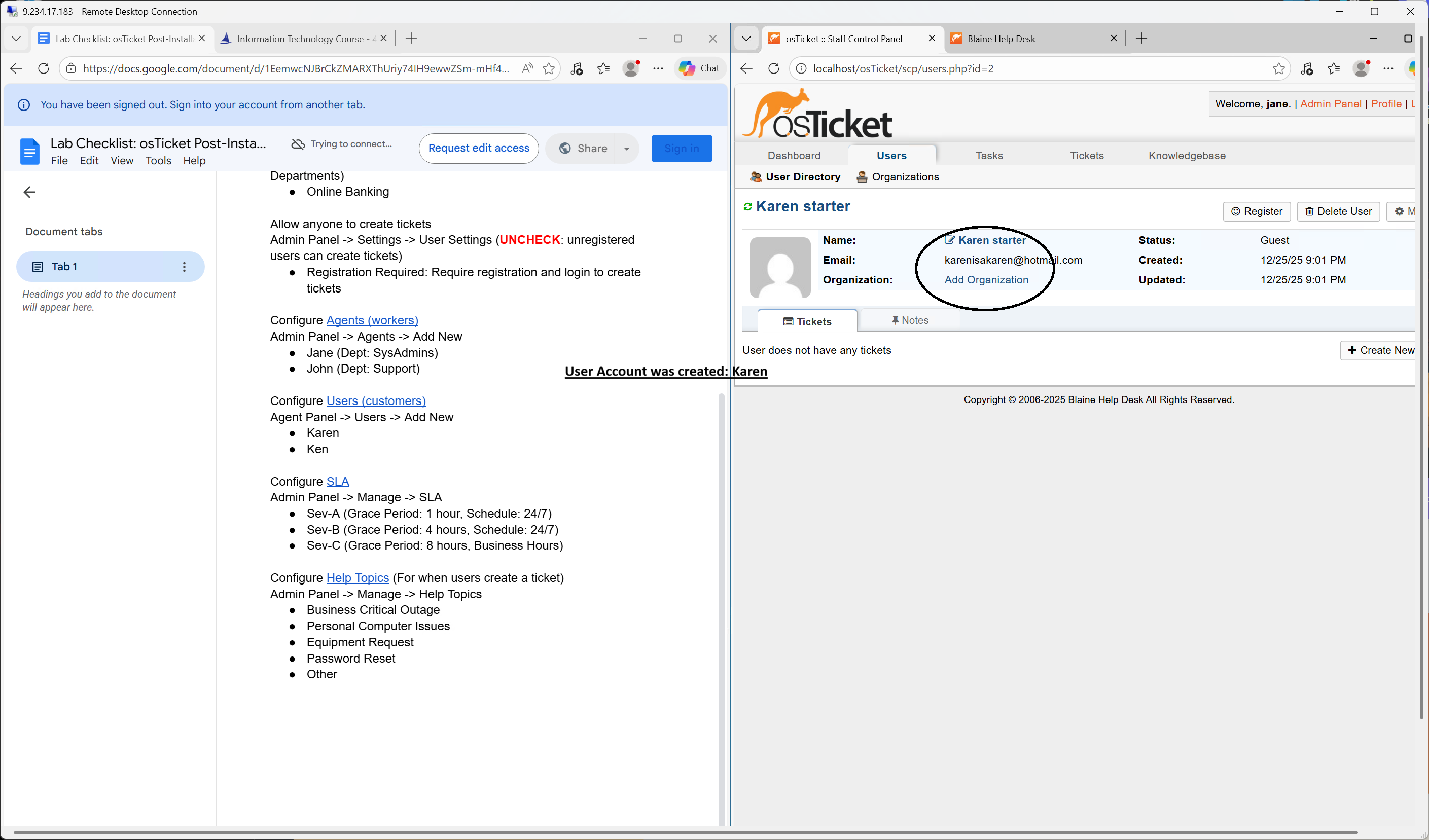Screen dimensions: 1429x840
Task: Expand tab search chevron in osTicket browser
Action: [x=746, y=39]
